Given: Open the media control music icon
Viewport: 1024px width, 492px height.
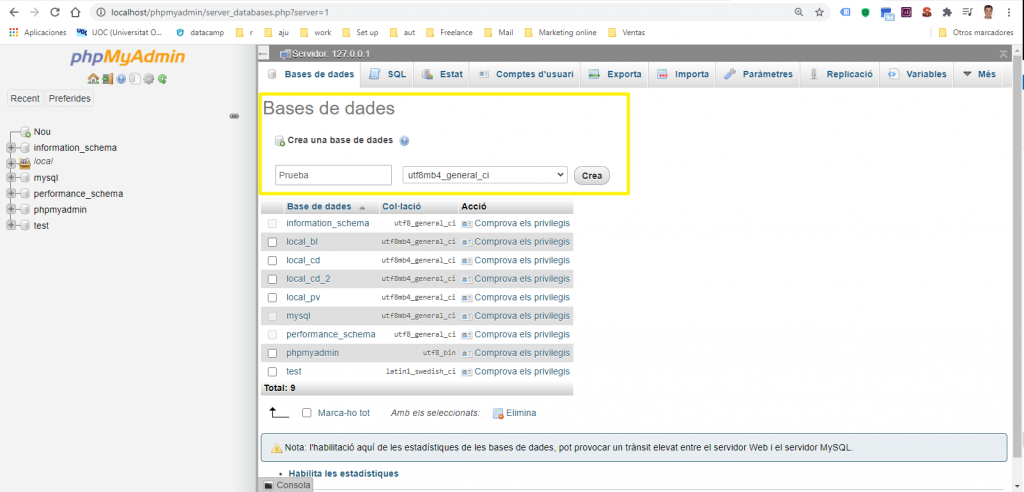Looking at the screenshot, I should coord(967,12).
